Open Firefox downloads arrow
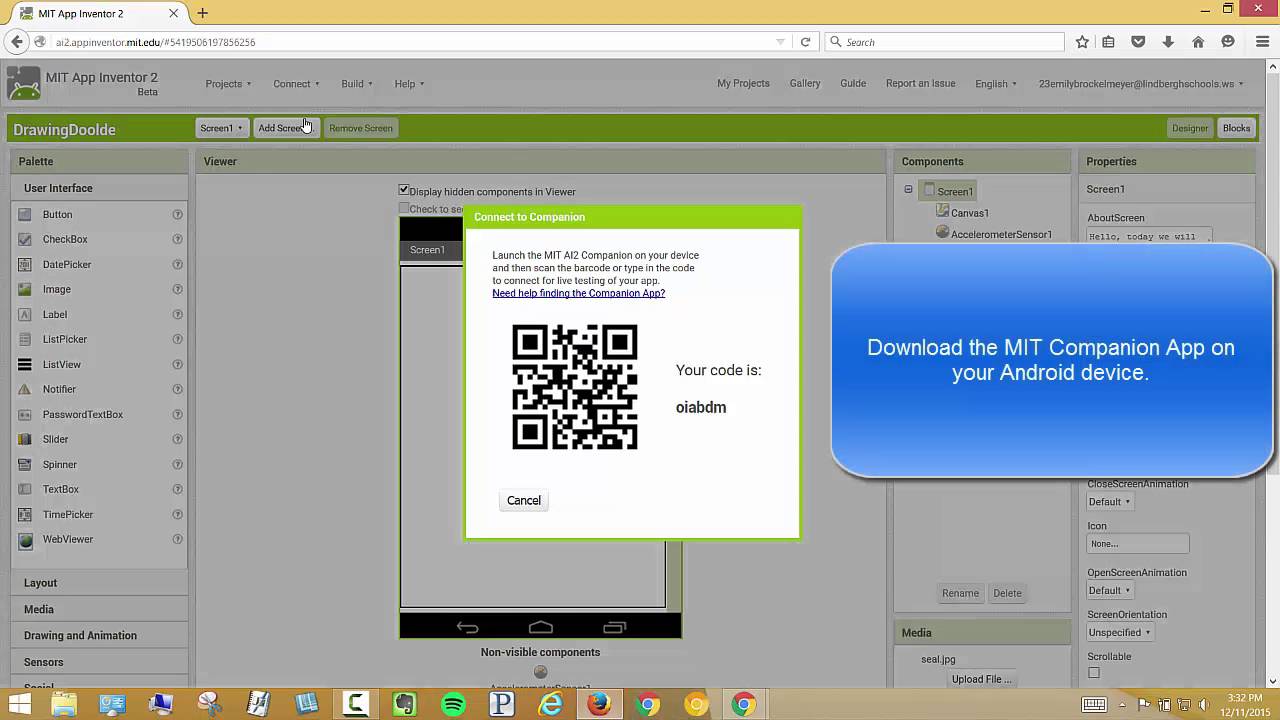The height and width of the screenshot is (720, 1280). click(1168, 42)
